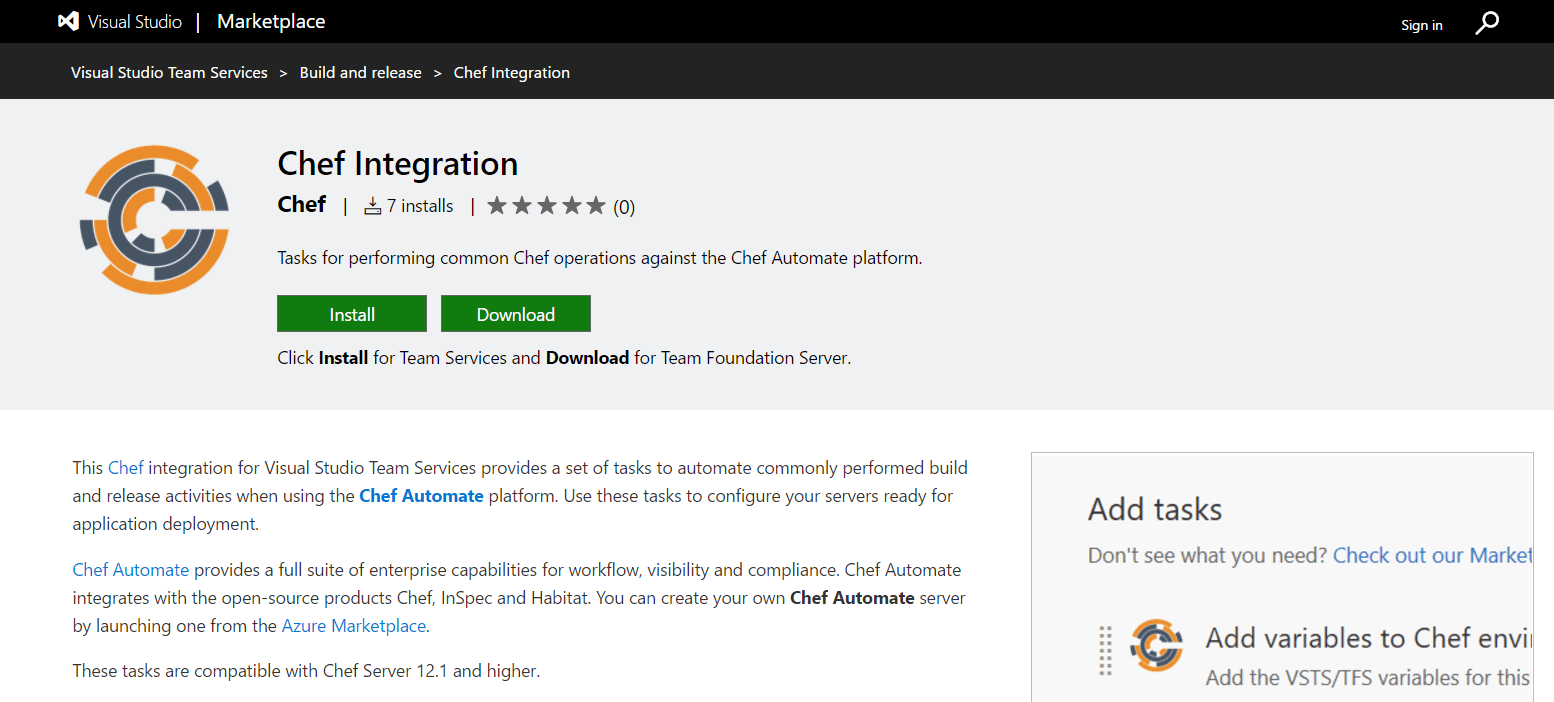Select the Visual Studio Team Services breadcrumb
The width and height of the screenshot is (1554, 702).
pyautogui.click(x=168, y=72)
